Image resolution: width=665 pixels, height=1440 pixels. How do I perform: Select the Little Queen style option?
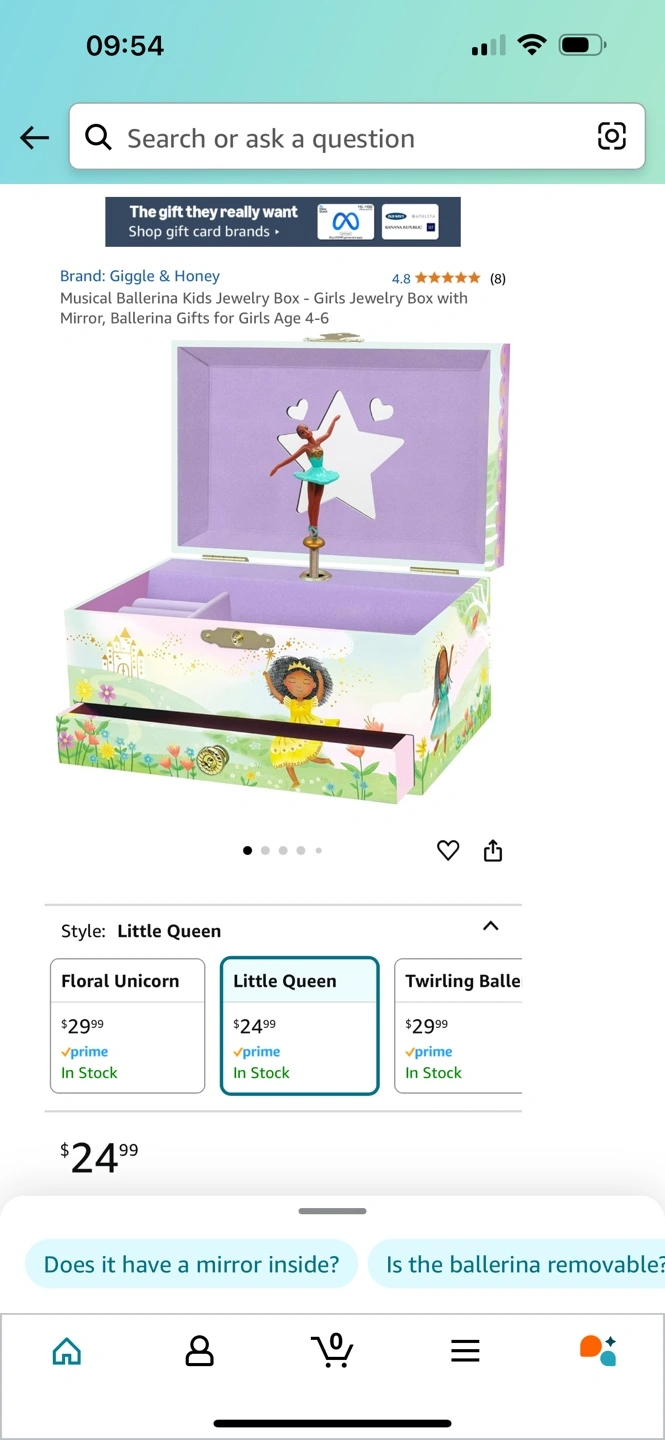pos(300,1026)
